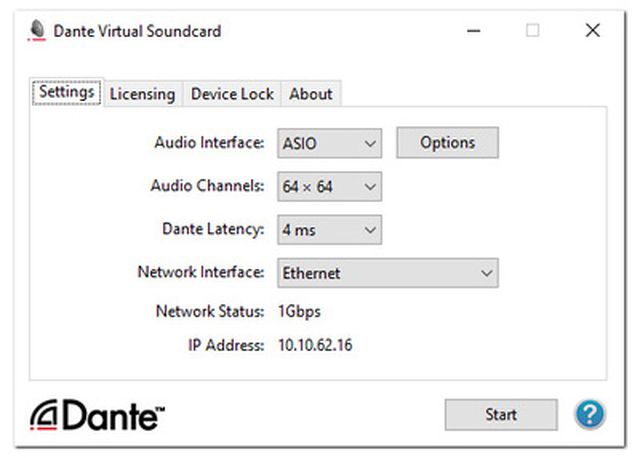Switch to the Licensing tab
This screenshot has height=458, width=640.
pos(142,94)
